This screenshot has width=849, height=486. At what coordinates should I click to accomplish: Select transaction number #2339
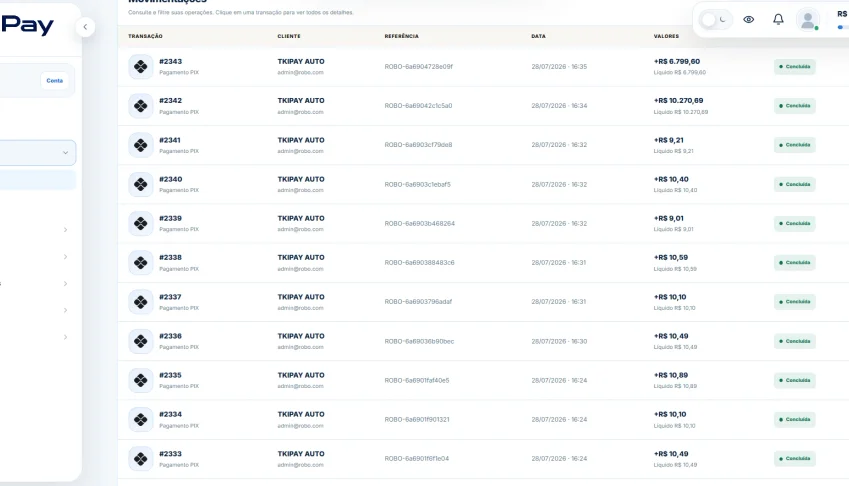click(170, 218)
